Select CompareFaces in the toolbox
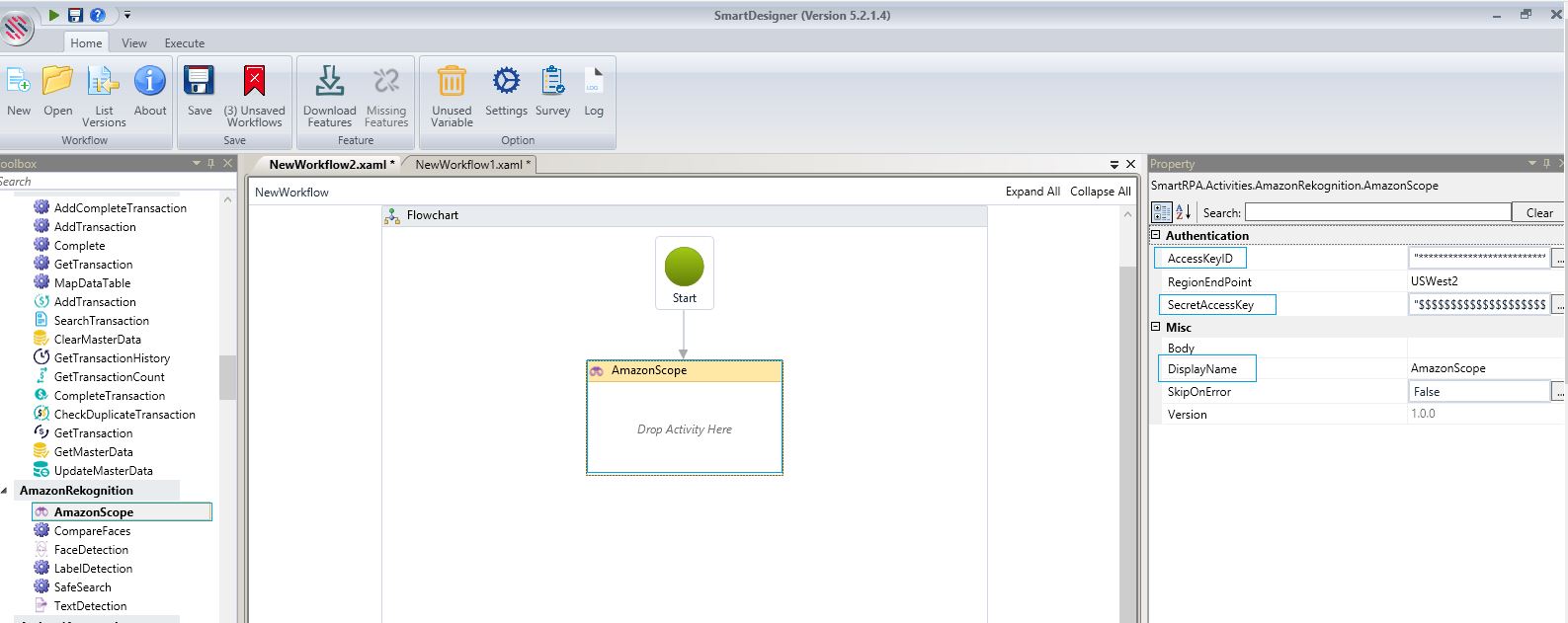 pyautogui.click(x=92, y=531)
